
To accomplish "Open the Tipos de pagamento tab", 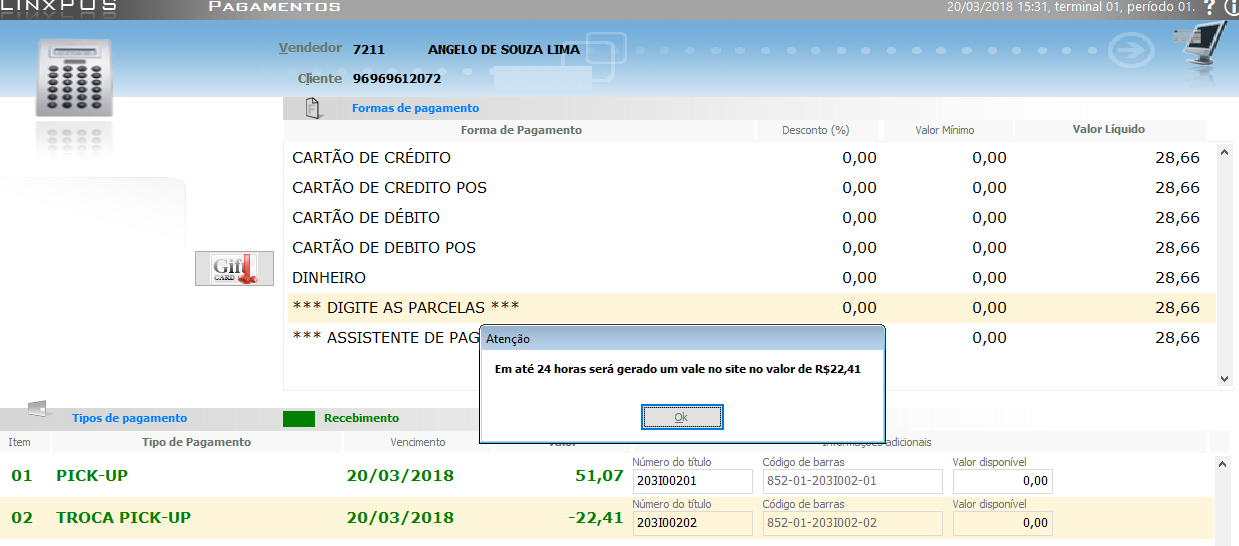I will [129, 418].
